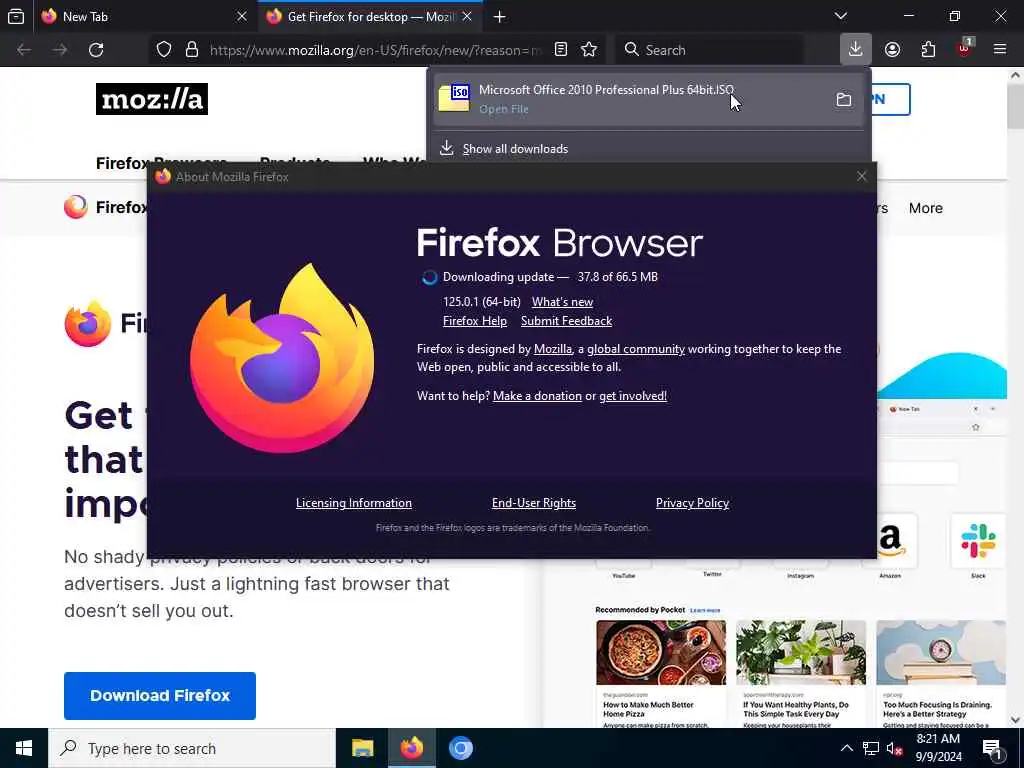Click Make a donation link
1024x768 pixels.
pyautogui.click(x=537, y=396)
